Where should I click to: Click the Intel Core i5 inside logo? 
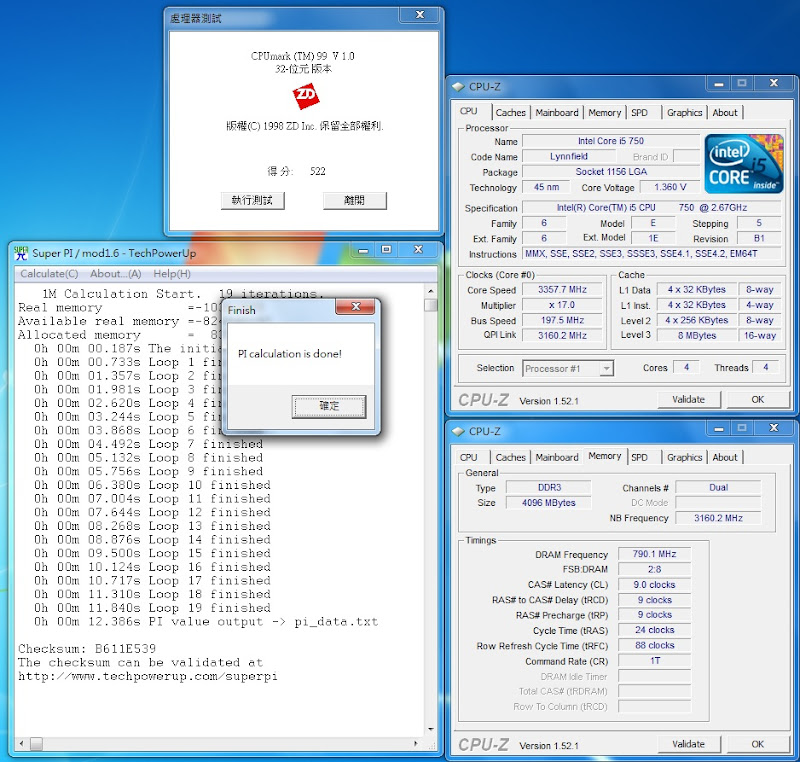744,163
